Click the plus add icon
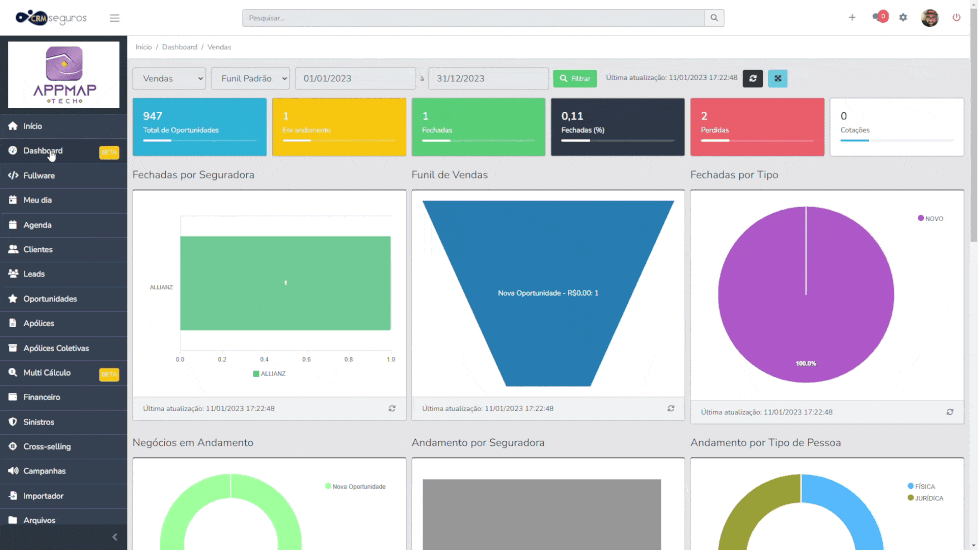This screenshot has width=978, height=550. click(852, 17)
